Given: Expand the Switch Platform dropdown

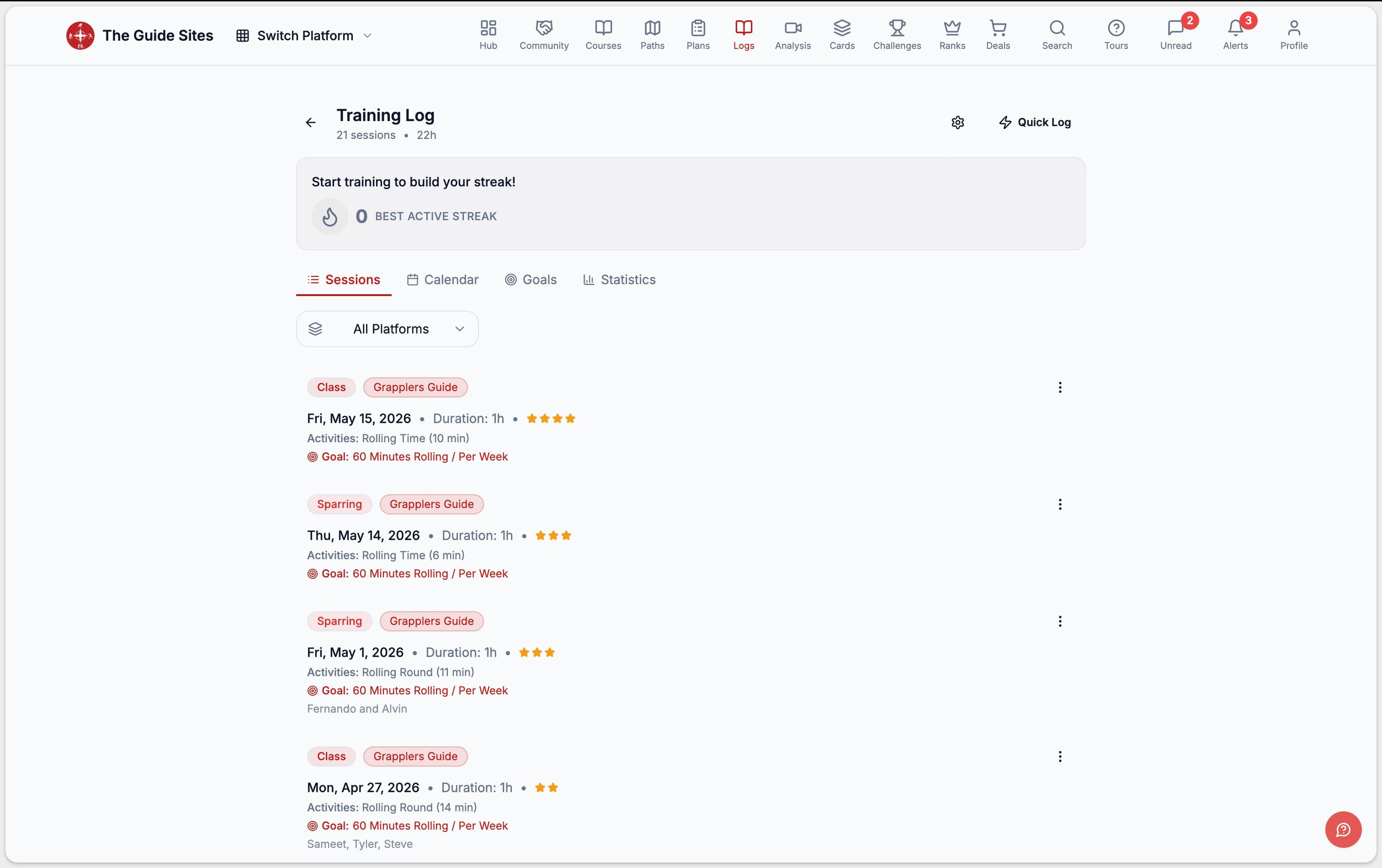Looking at the screenshot, I should [x=304, y=35].
